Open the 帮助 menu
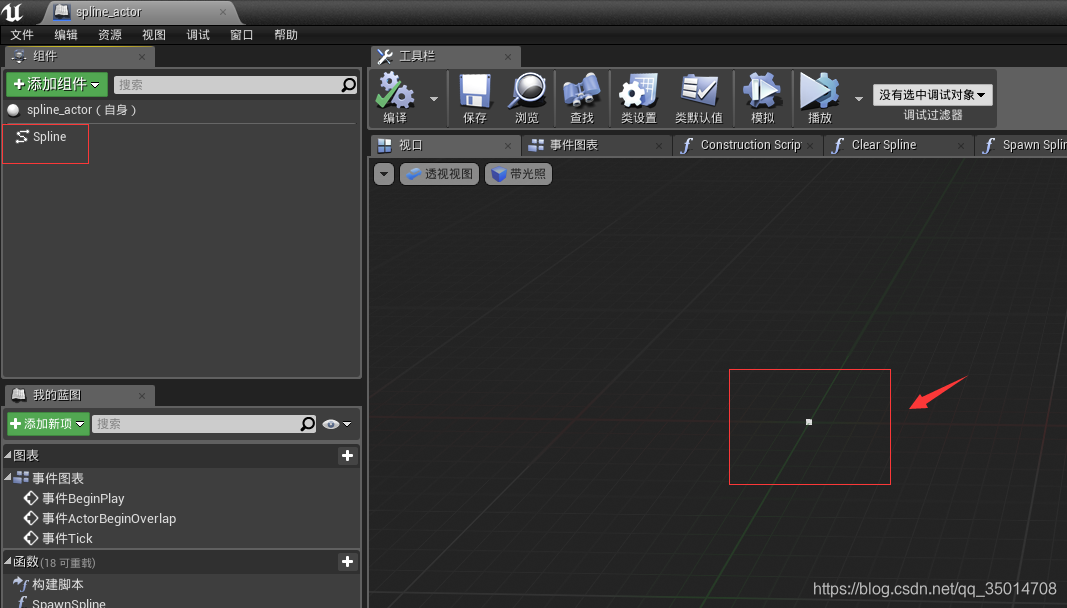1067x608 pixels. (286, 35)
